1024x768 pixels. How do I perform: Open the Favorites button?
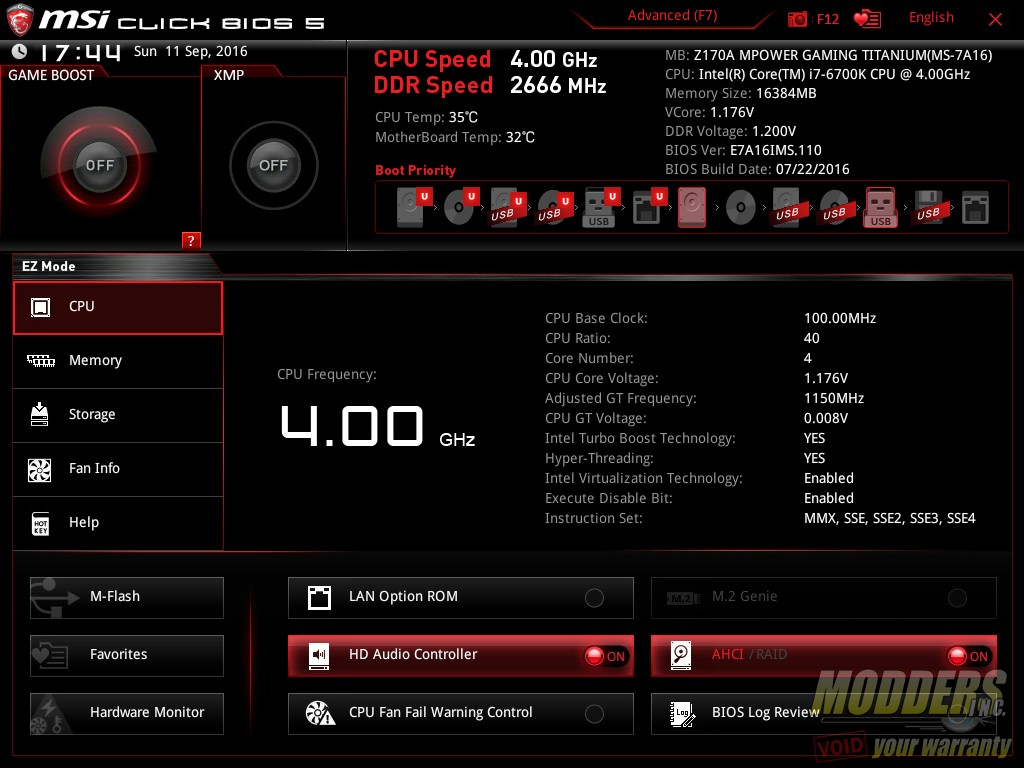[x=127, y=656]
